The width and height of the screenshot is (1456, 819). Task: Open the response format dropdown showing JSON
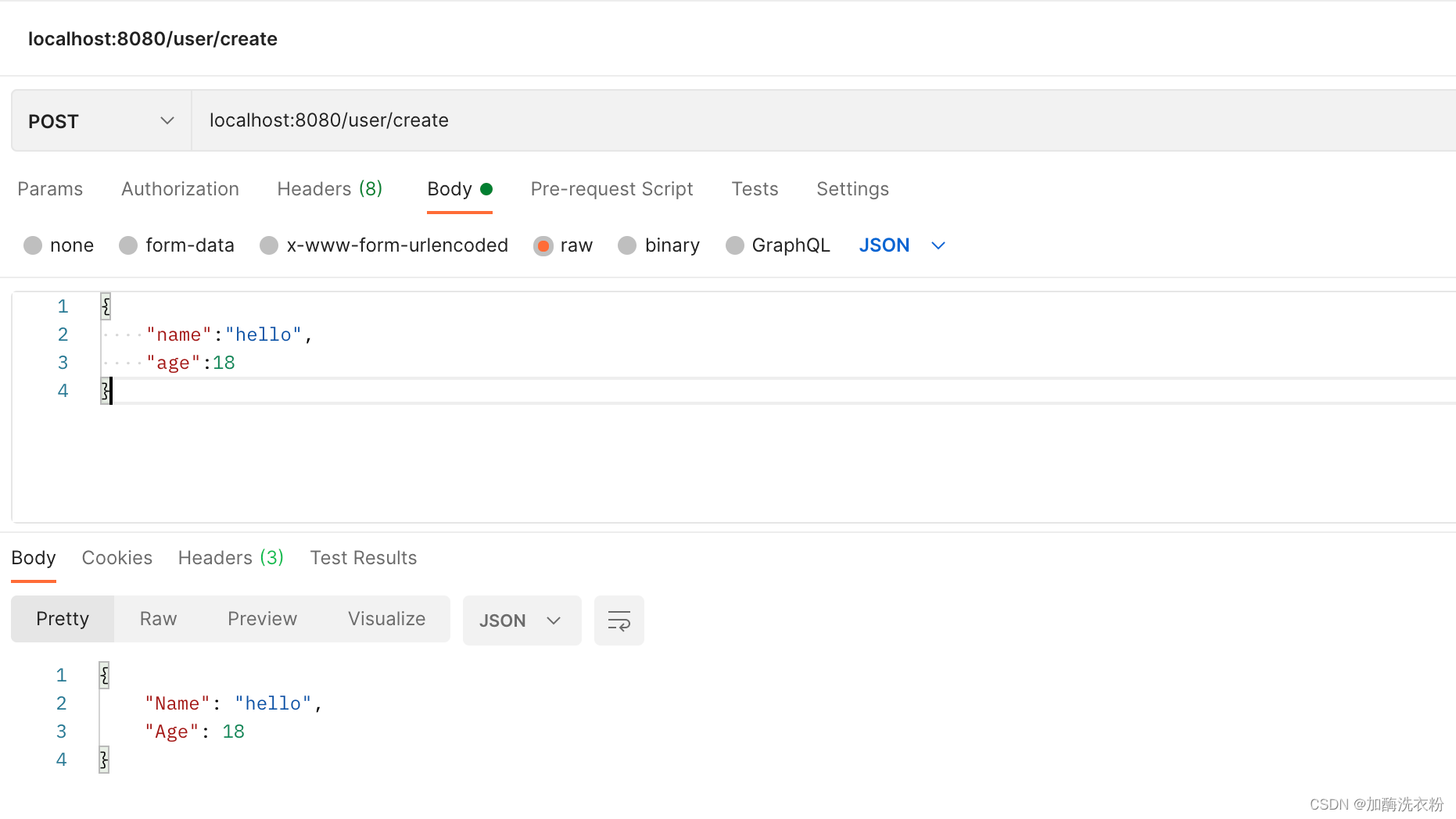(522, 620)
